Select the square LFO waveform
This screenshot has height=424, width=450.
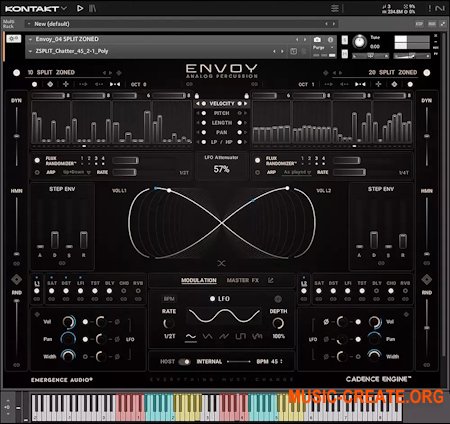240,337
